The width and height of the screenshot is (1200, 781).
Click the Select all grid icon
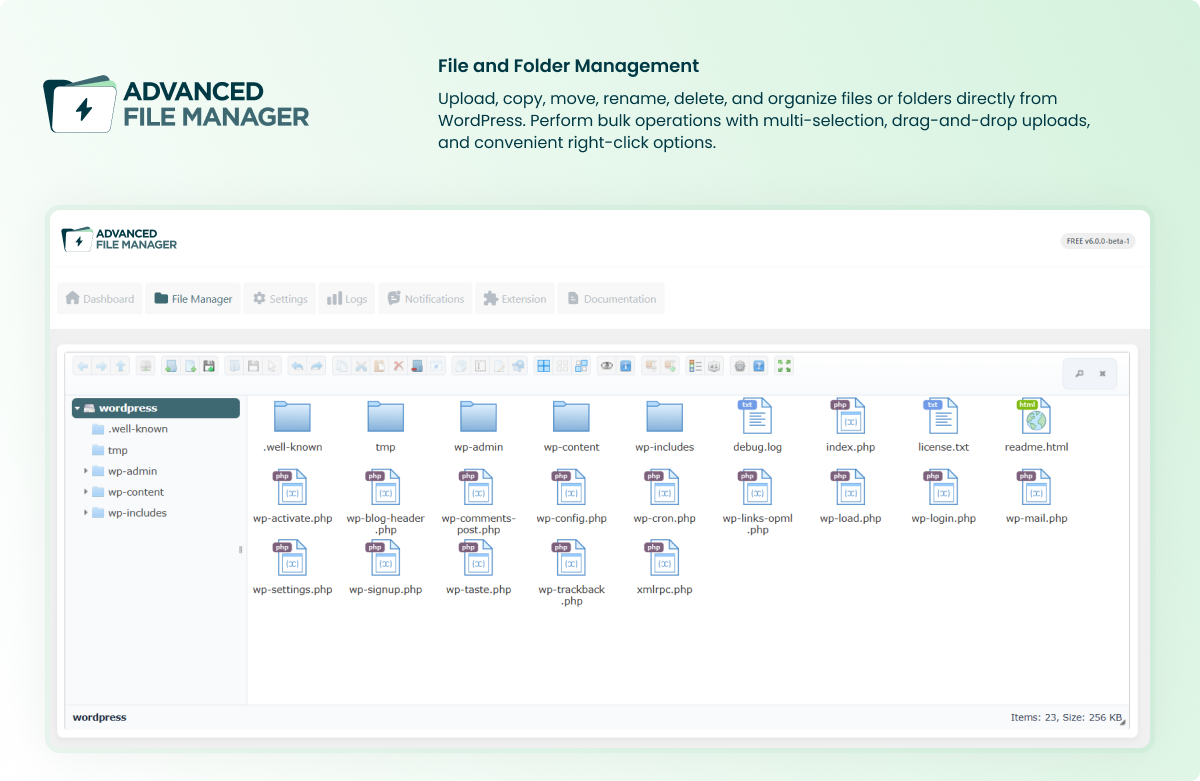[544, 367]
